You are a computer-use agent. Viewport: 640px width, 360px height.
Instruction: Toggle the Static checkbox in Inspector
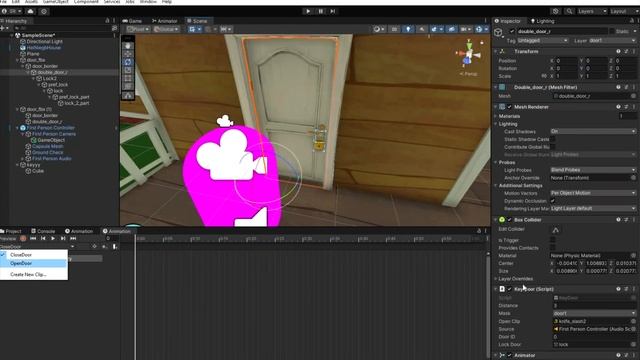[x=612, y=31]
